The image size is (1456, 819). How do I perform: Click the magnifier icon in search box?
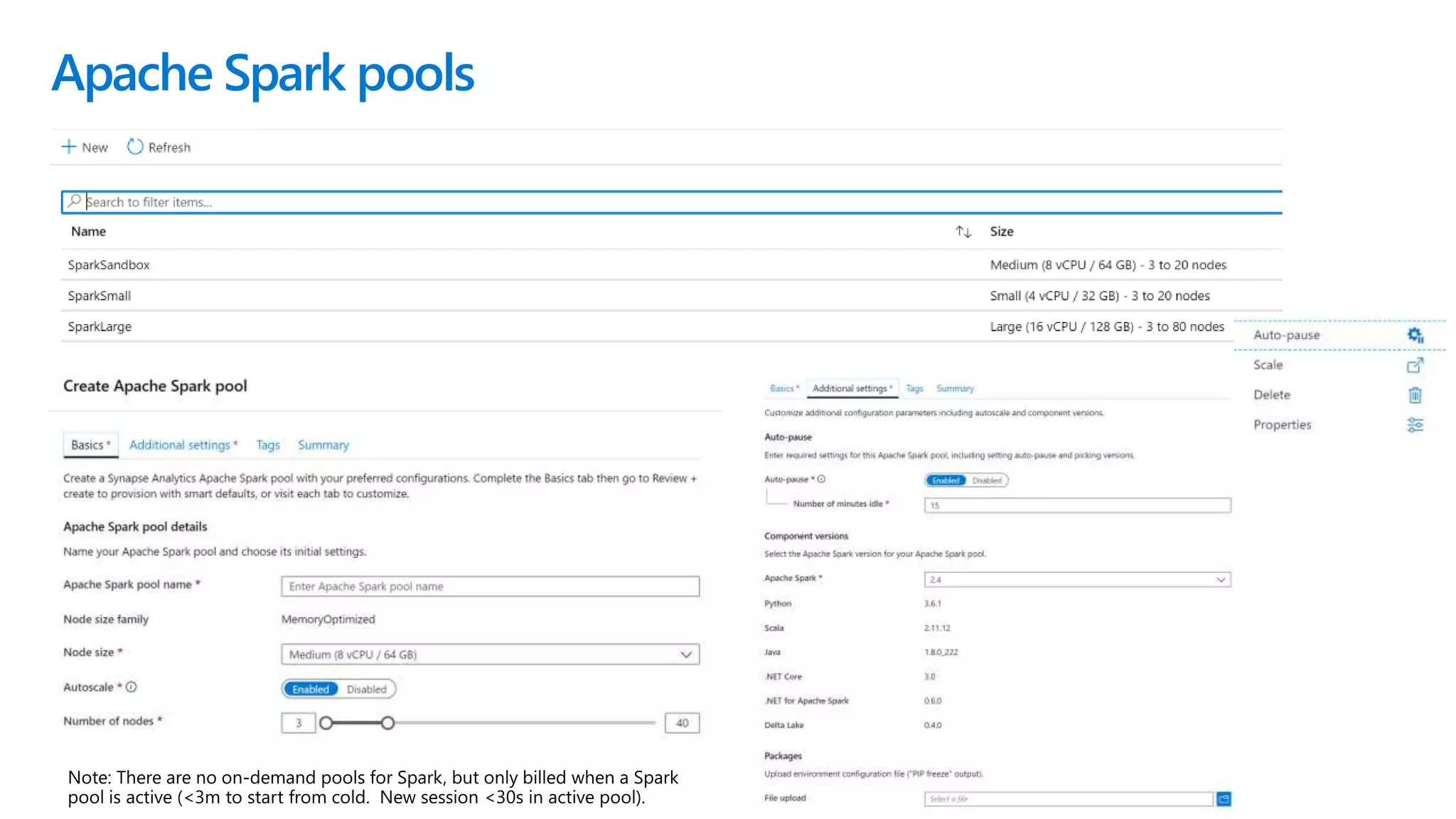pyautogui.click(x=74, y=201)
